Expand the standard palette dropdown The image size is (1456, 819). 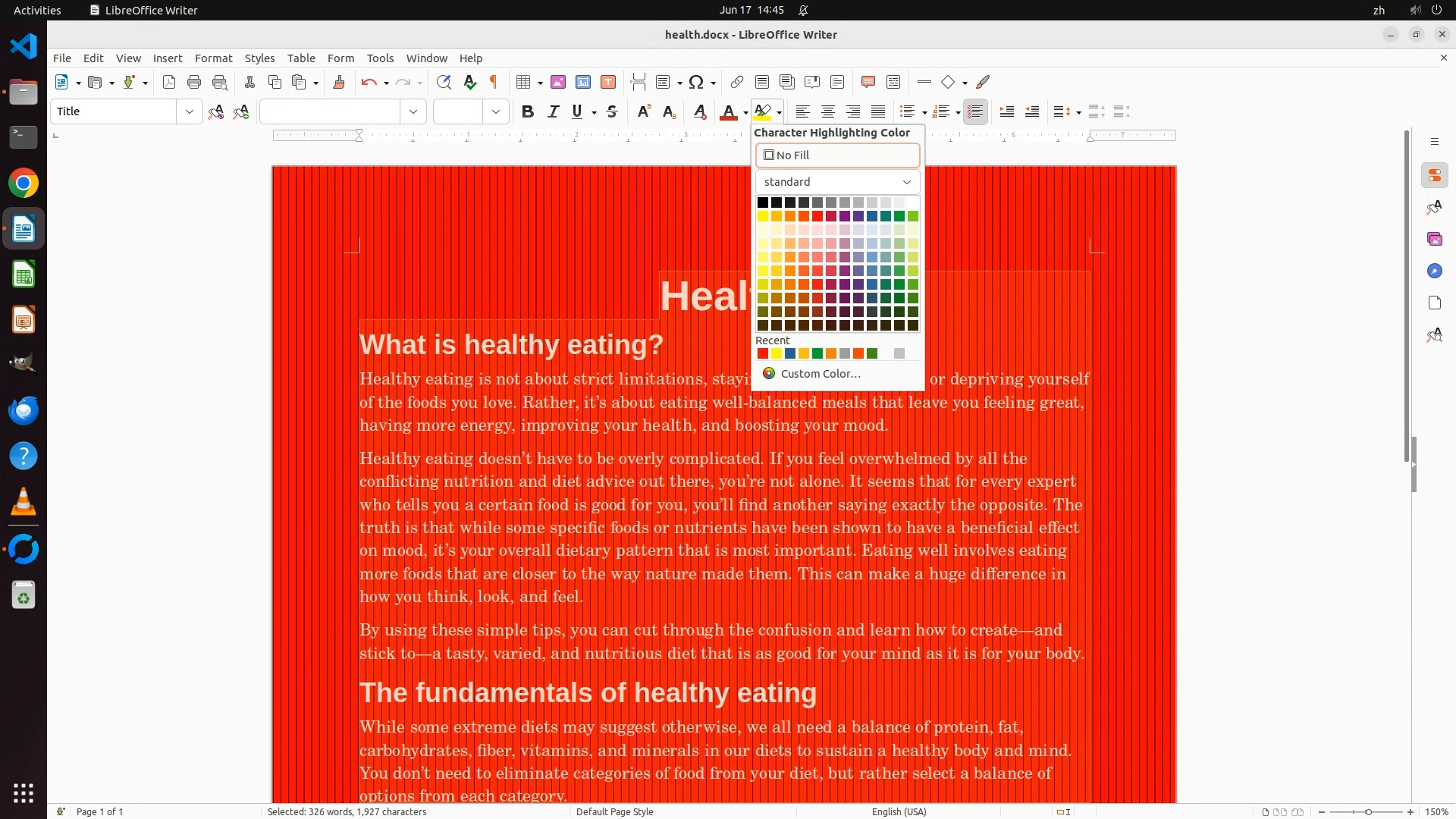[837, 182]
